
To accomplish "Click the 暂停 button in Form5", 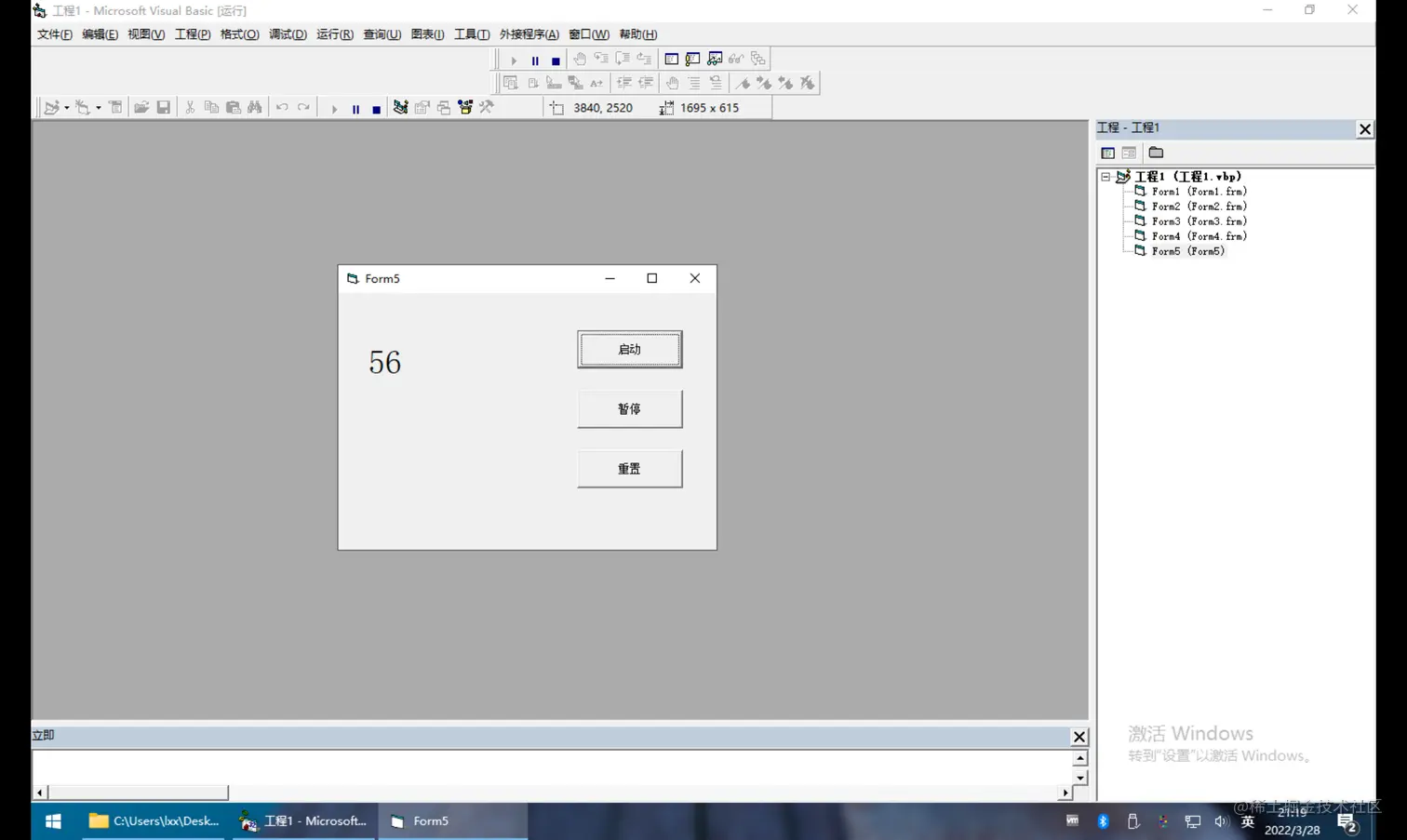I will coord(629,408).
